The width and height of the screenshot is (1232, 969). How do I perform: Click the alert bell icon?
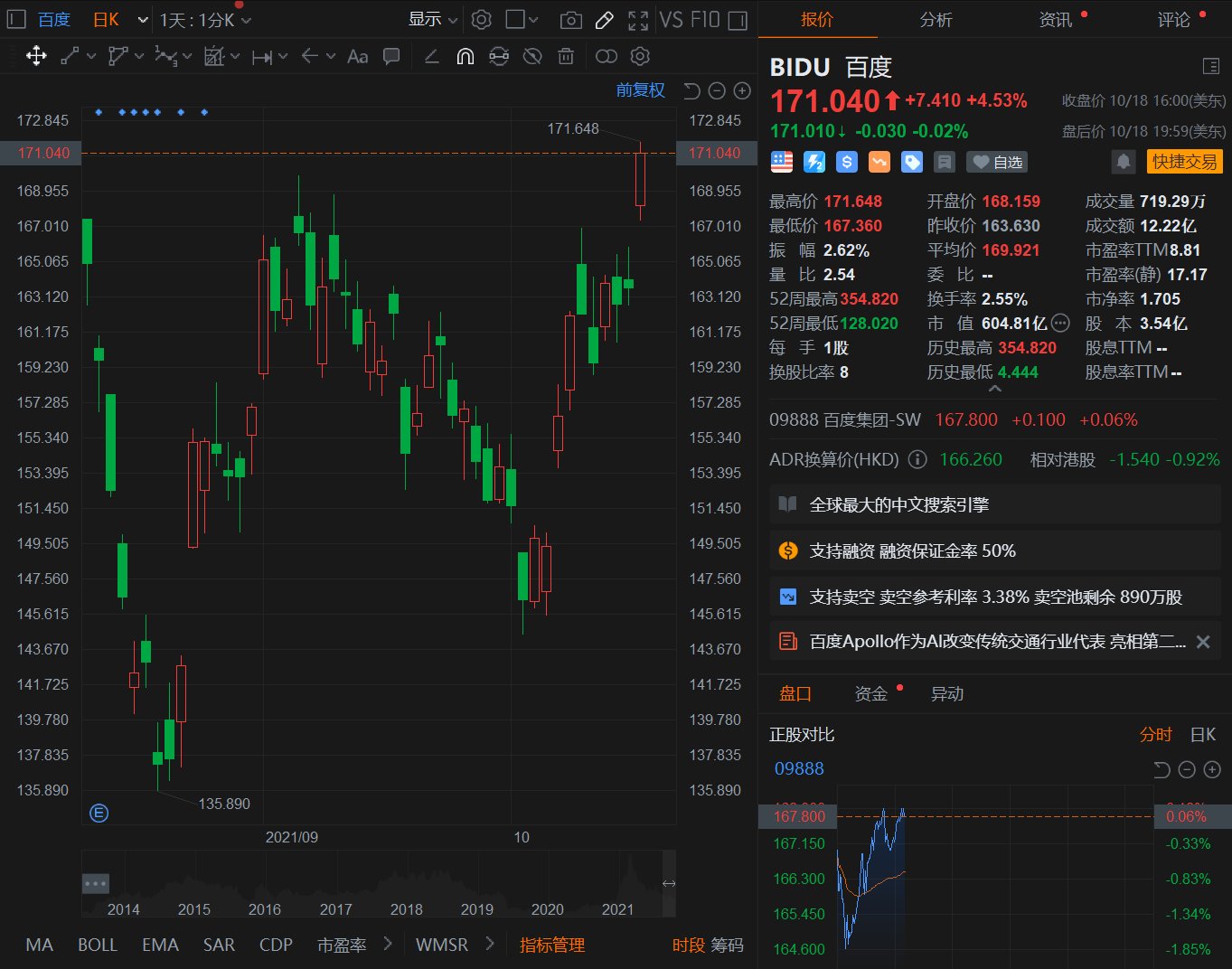click(1123, 162)
